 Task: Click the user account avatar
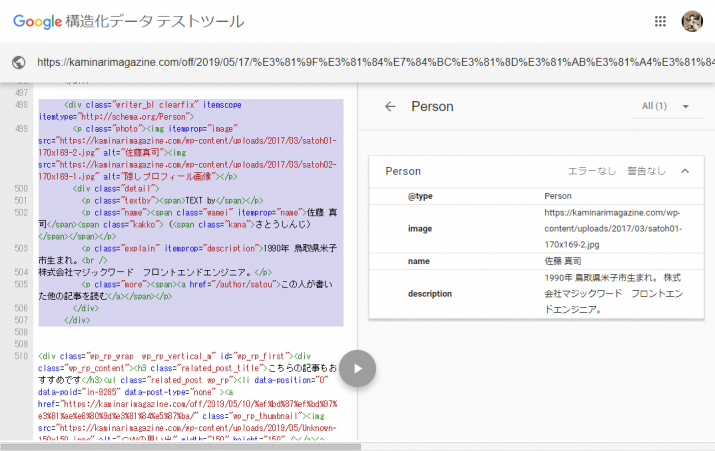[x=691, y=21]
